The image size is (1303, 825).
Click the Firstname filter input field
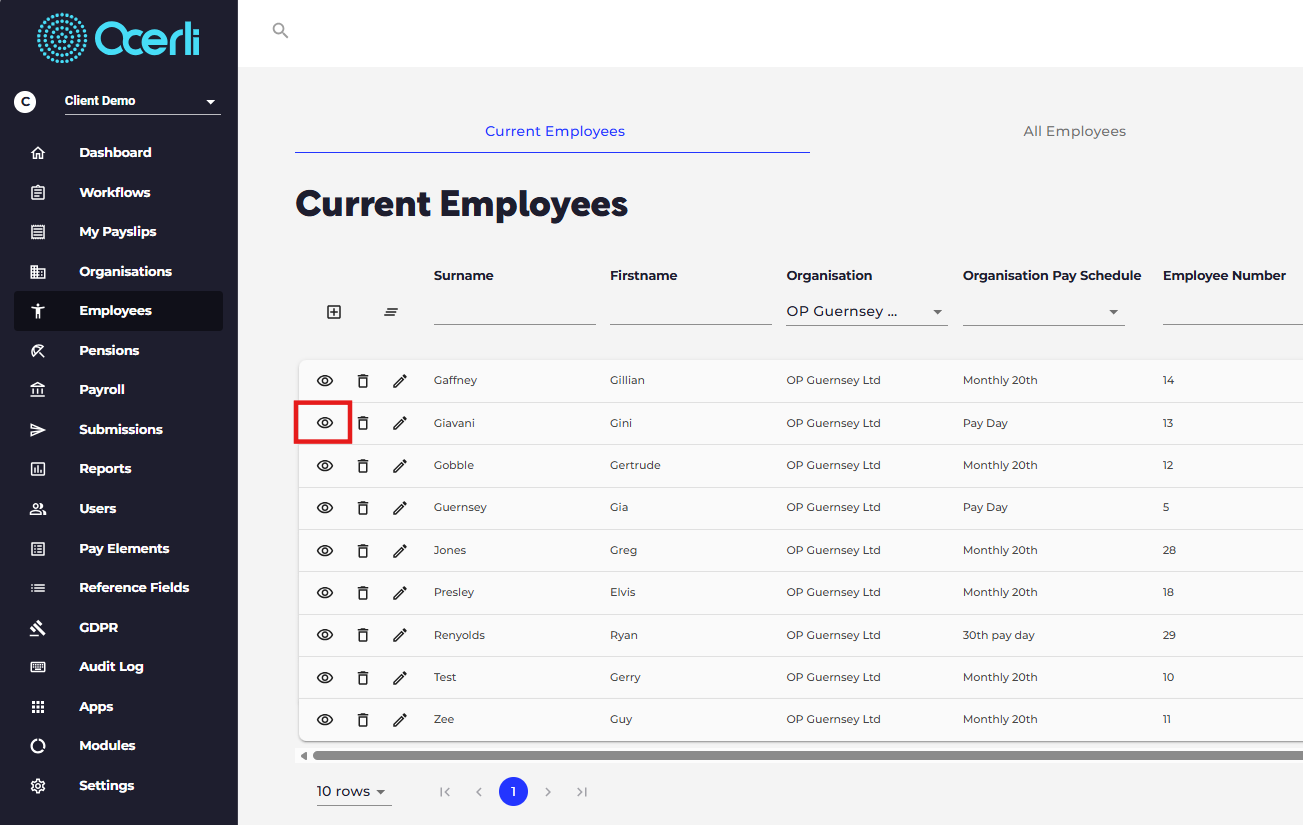point(691,312)
